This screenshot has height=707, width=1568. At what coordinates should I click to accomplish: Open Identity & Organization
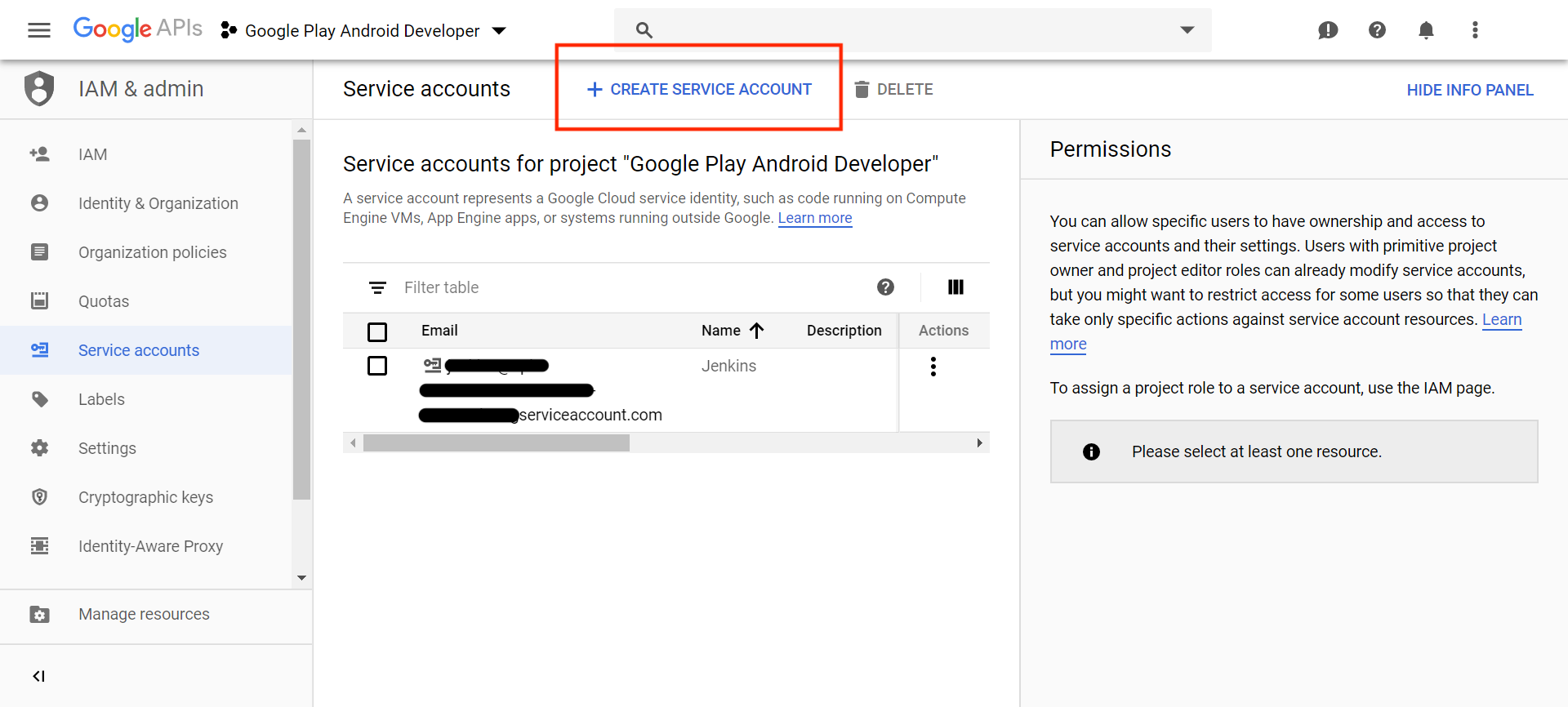[146, 203]
